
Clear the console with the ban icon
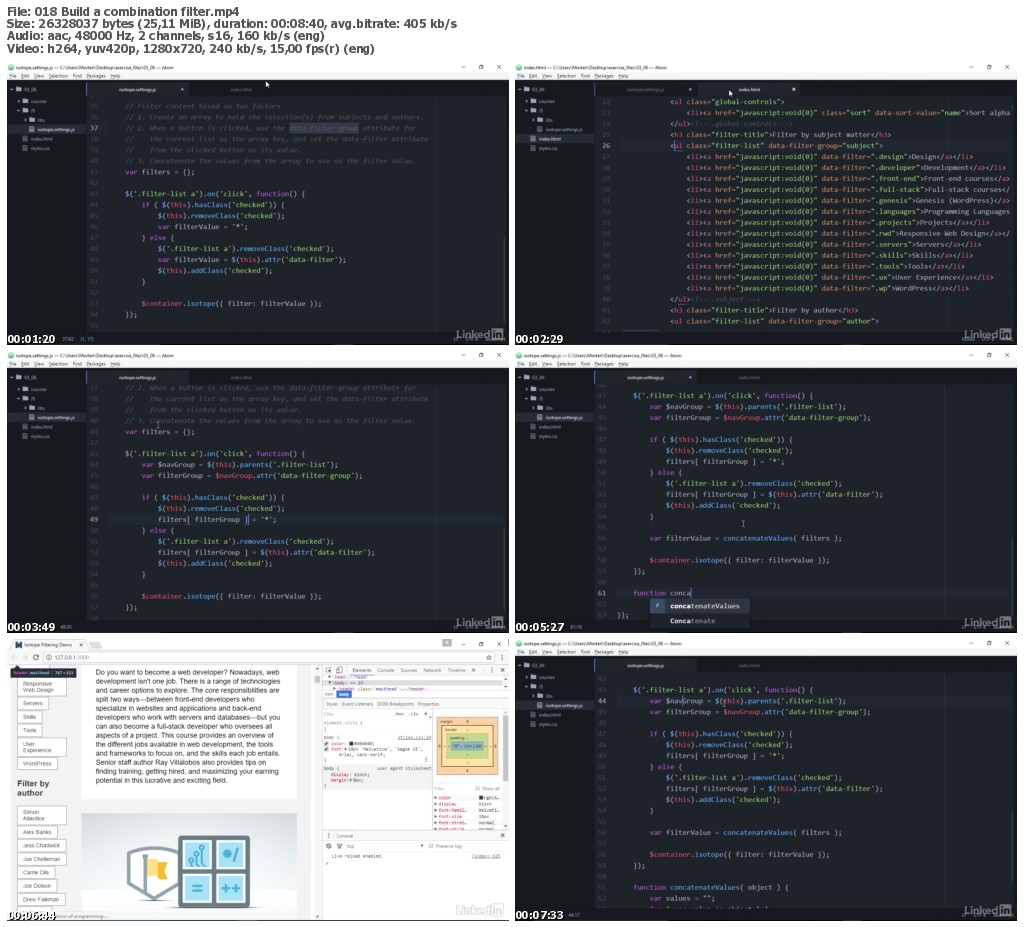pyautogui.click(x=329, y=846)
